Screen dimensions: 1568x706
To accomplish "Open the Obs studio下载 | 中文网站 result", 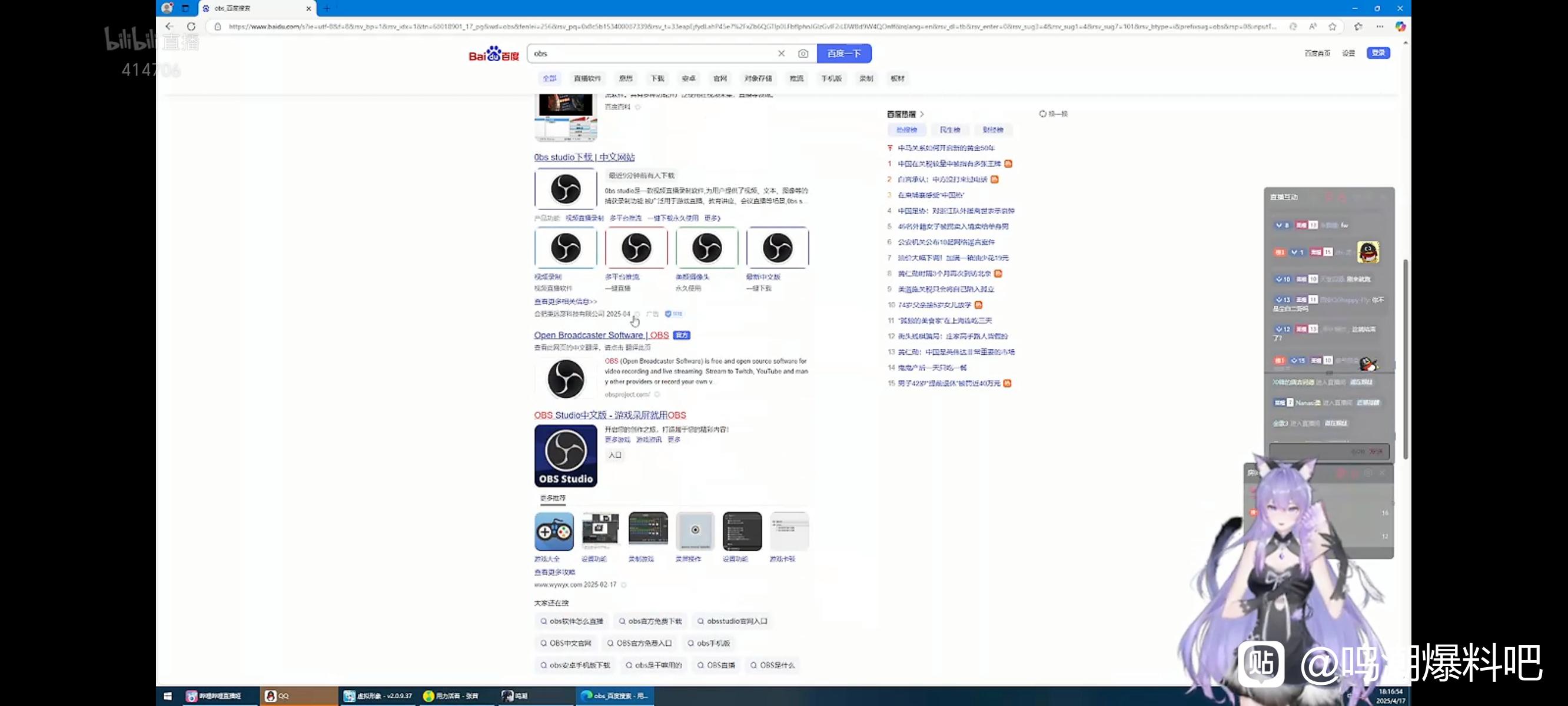I will (x=584, y=157).
